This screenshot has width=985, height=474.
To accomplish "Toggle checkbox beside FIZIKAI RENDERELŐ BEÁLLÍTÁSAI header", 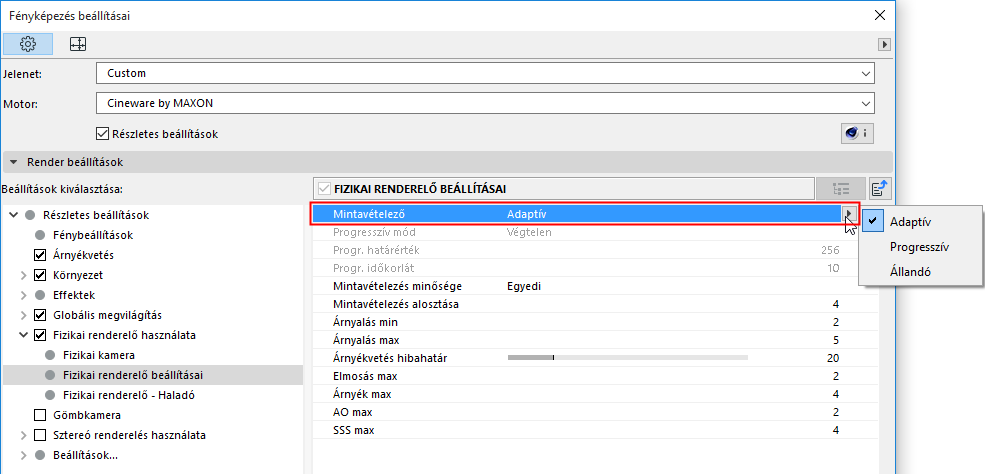I will (x=324, y=188).
